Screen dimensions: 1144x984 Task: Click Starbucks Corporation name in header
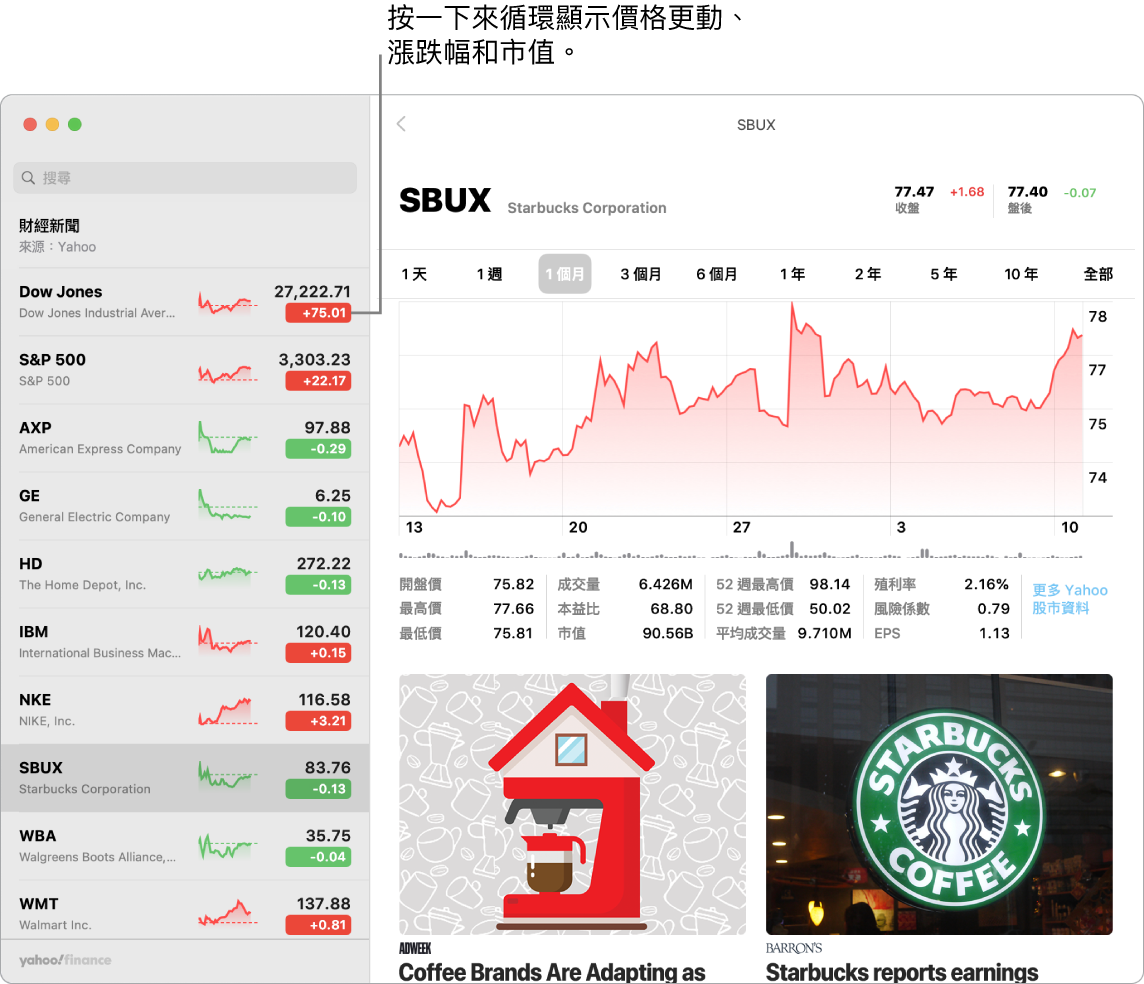click(587, 208)
